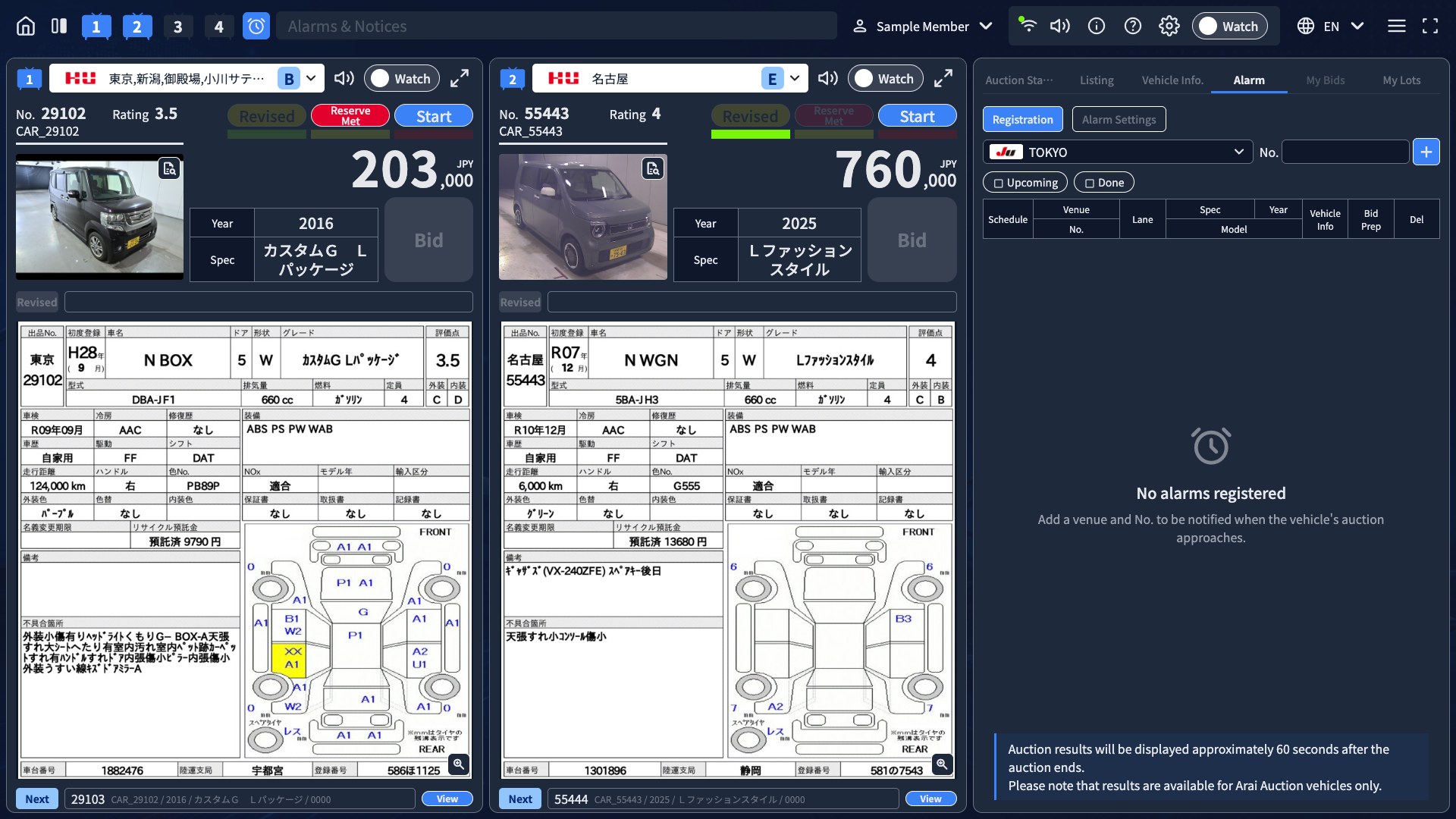Check the Done filter checkbox
The image size is (1456, 819).
pos(1103,182)
